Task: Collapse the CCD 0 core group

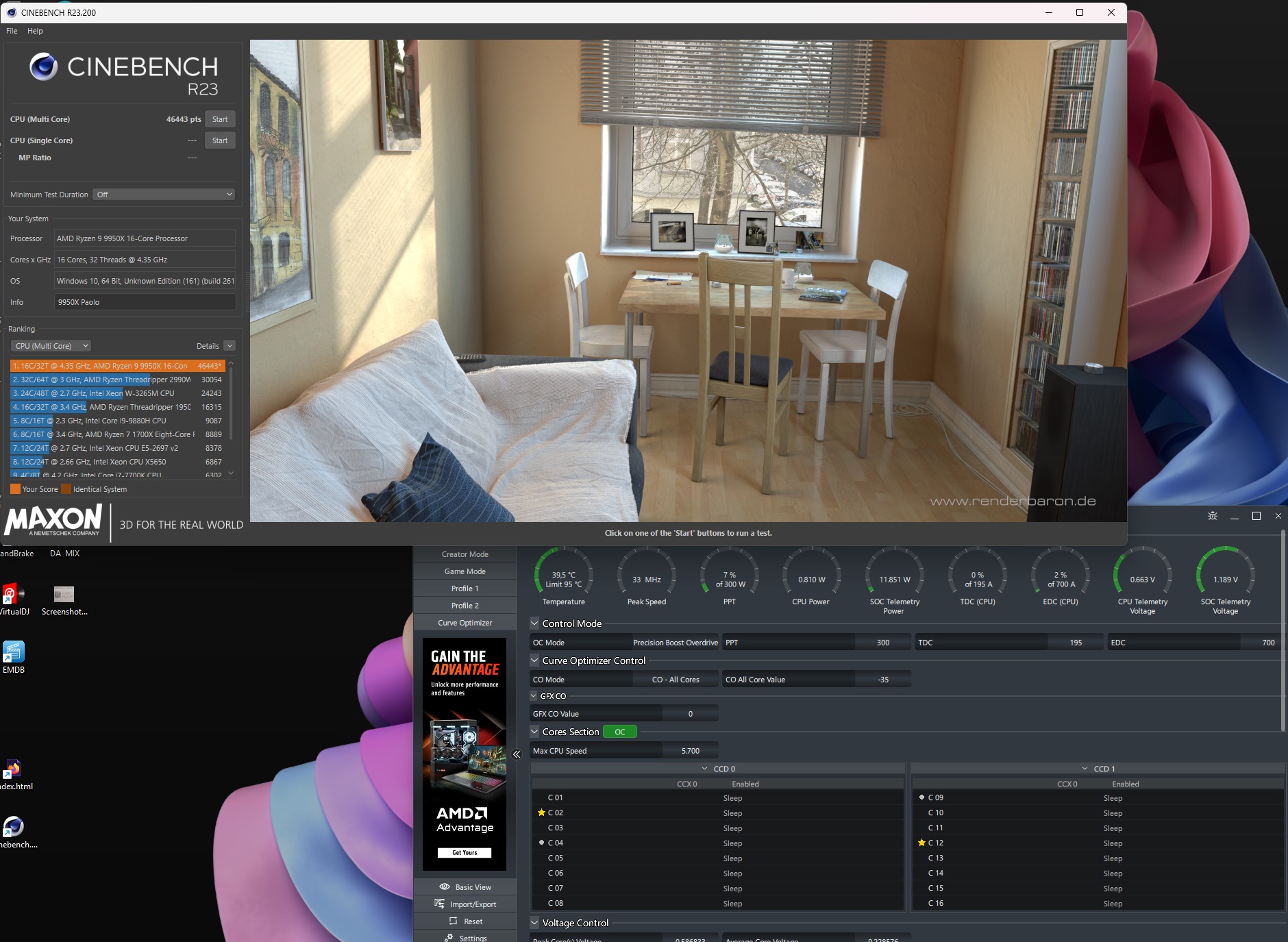Action: tap(704, 769)
